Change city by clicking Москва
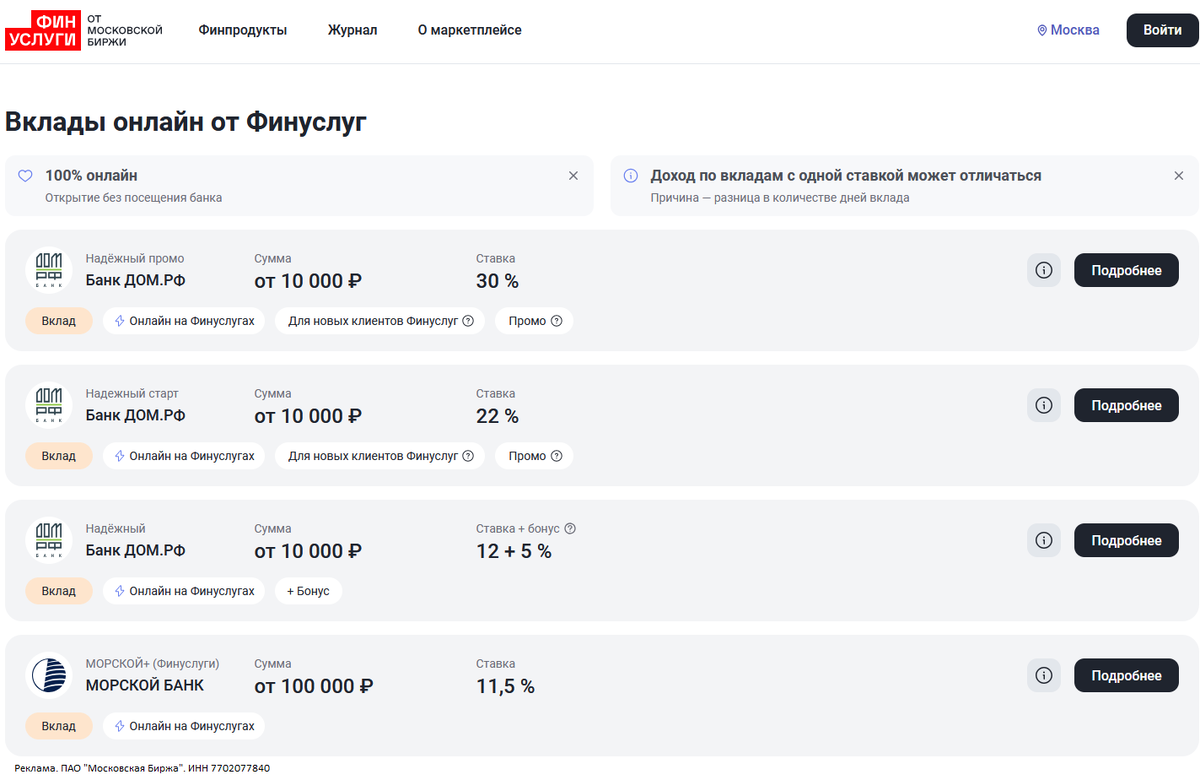1200x780 pixels. point(1075,30)
